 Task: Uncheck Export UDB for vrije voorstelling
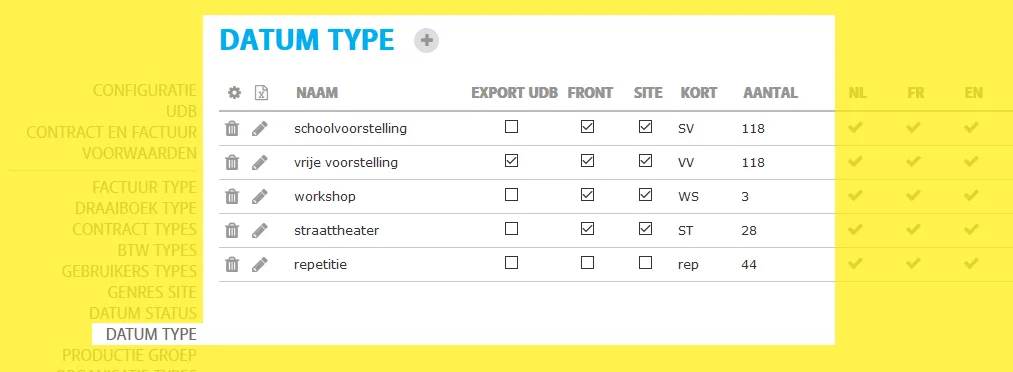click(x=511, y=160)
